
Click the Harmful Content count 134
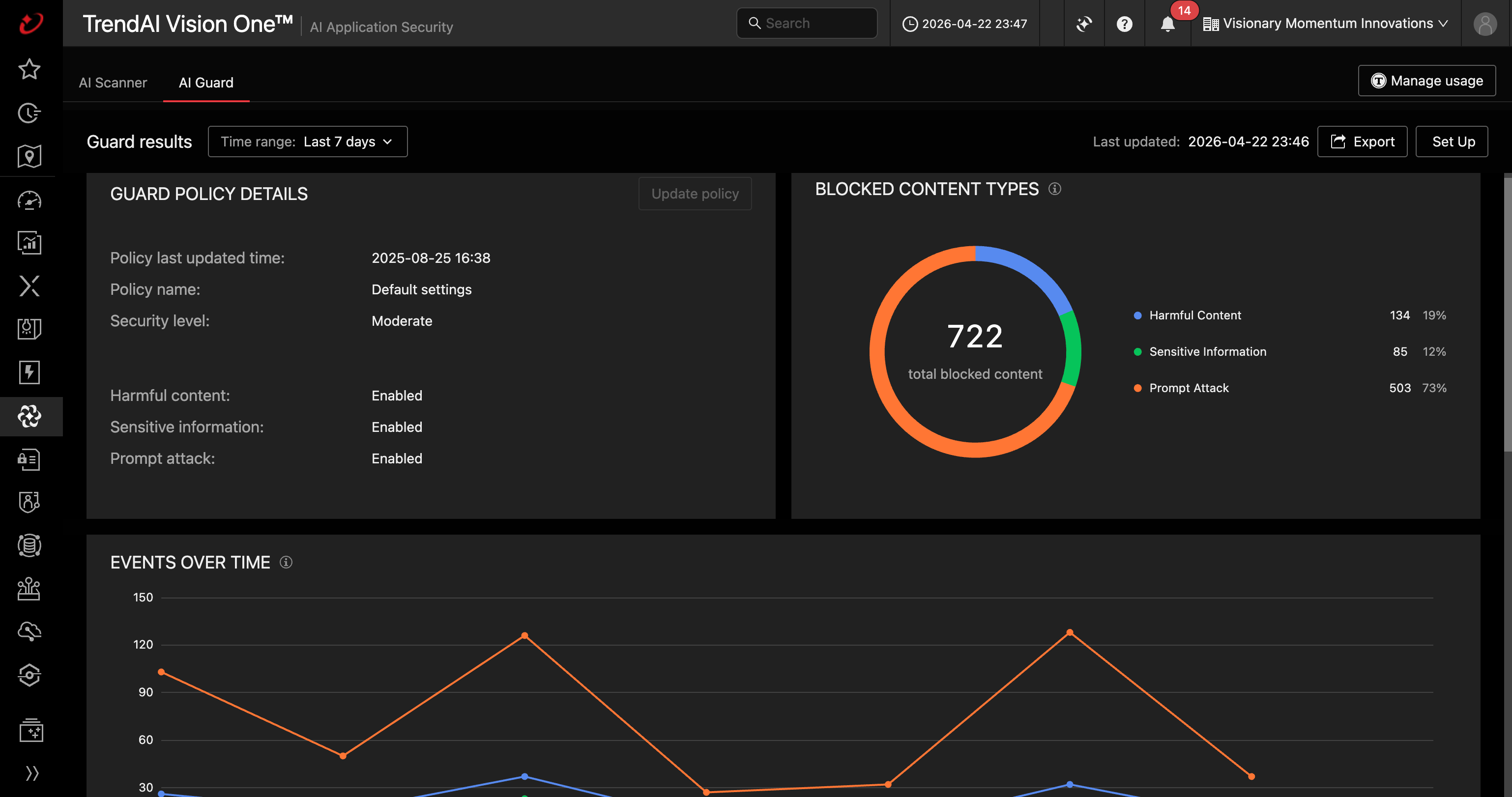pyautogui.click(x=1399, y=316)
